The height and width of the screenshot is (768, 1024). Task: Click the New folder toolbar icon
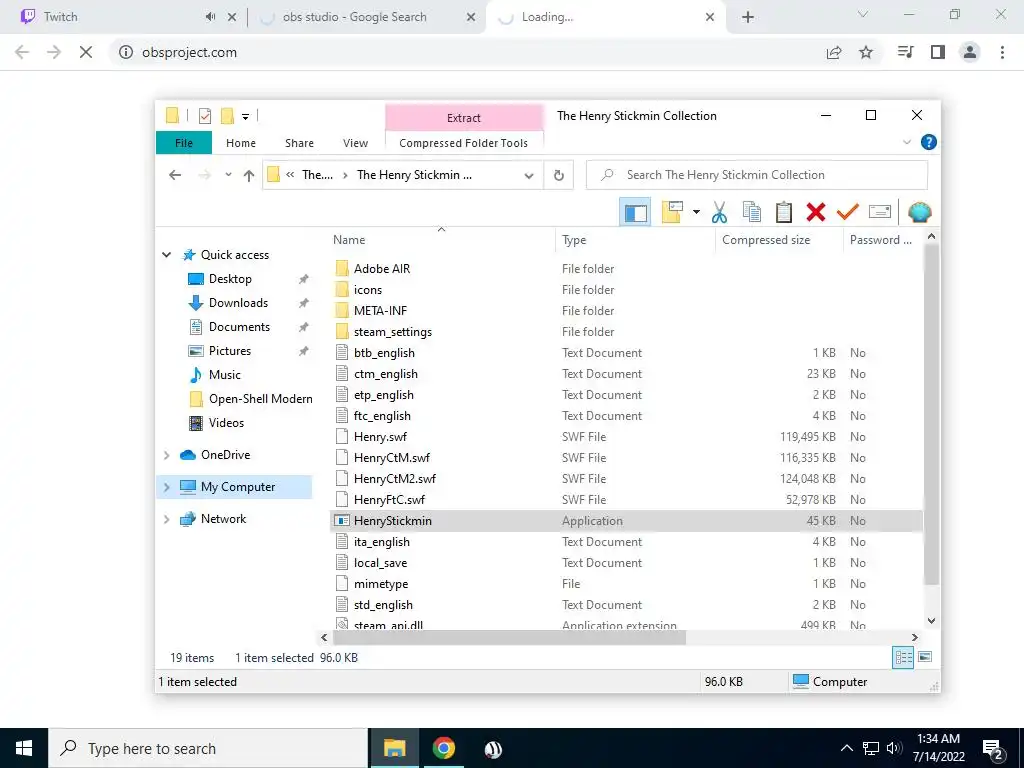(672, 212)
